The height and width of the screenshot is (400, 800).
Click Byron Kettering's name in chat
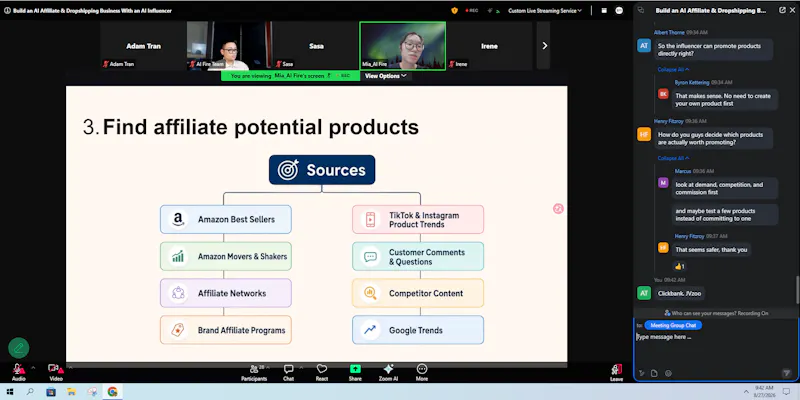692,82
